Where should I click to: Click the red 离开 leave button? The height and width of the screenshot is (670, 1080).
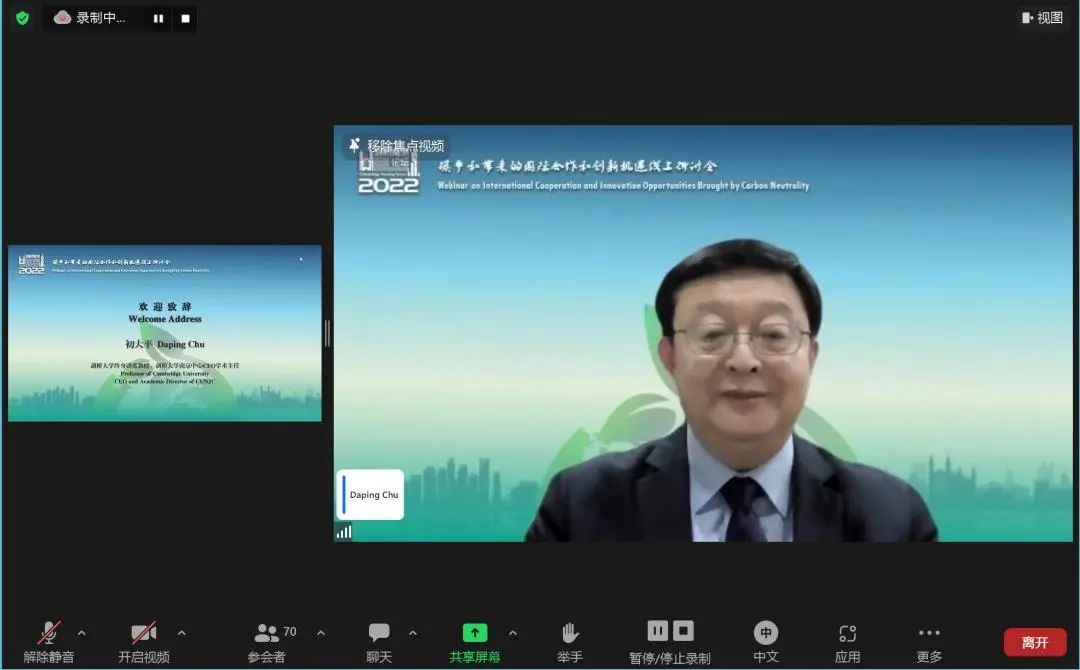pos(1035,642)
